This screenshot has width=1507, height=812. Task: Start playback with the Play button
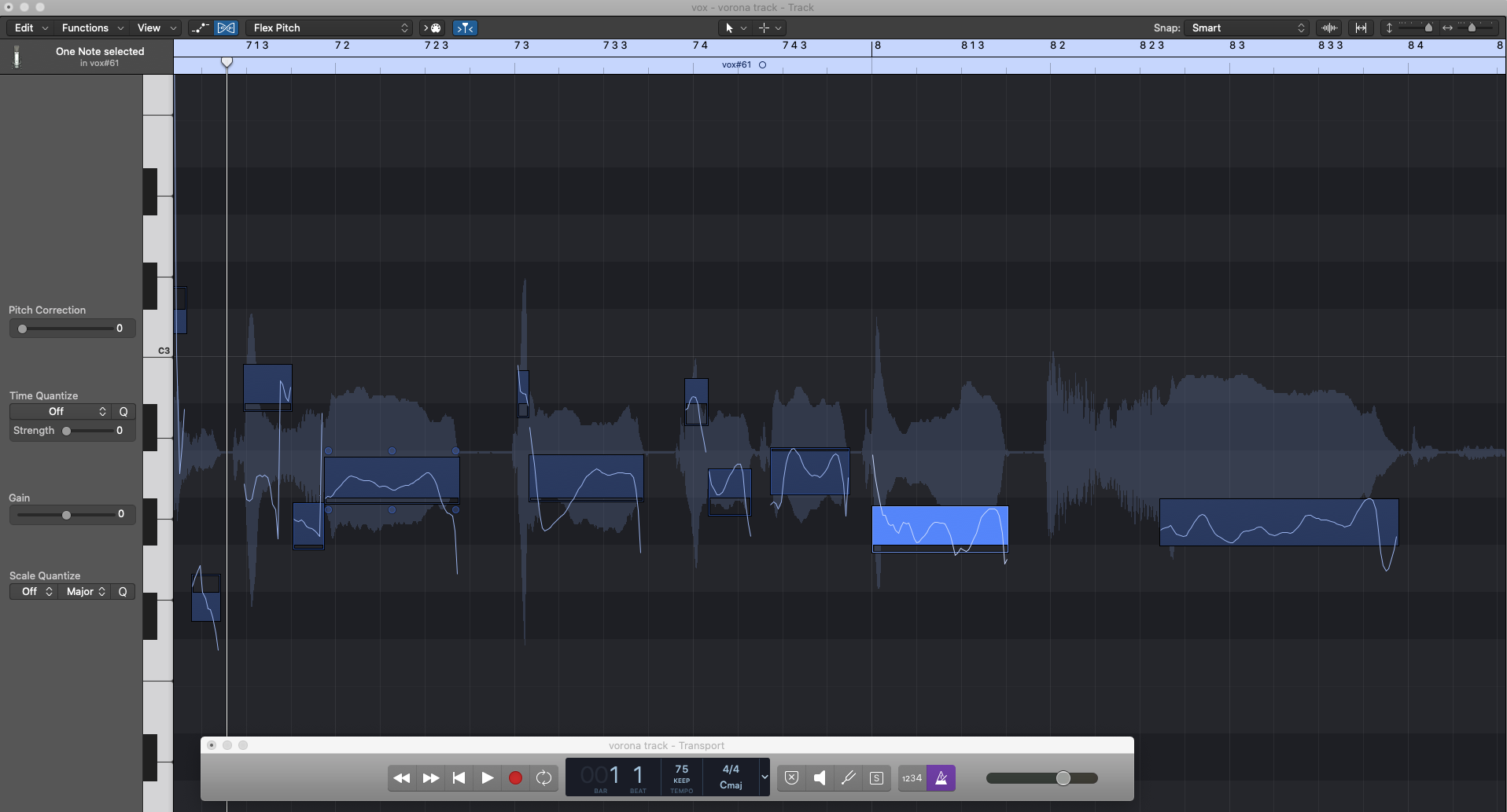[488, 778]
